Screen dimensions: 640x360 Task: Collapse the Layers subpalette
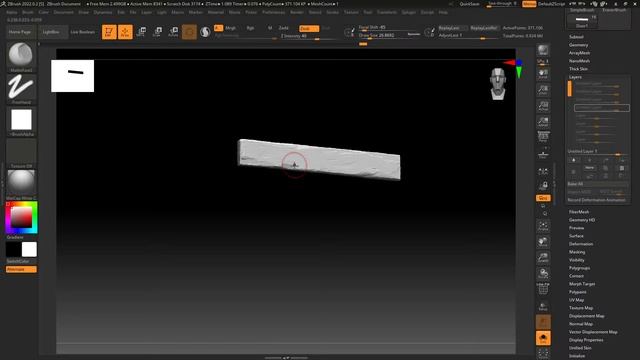tap(575, 77)
